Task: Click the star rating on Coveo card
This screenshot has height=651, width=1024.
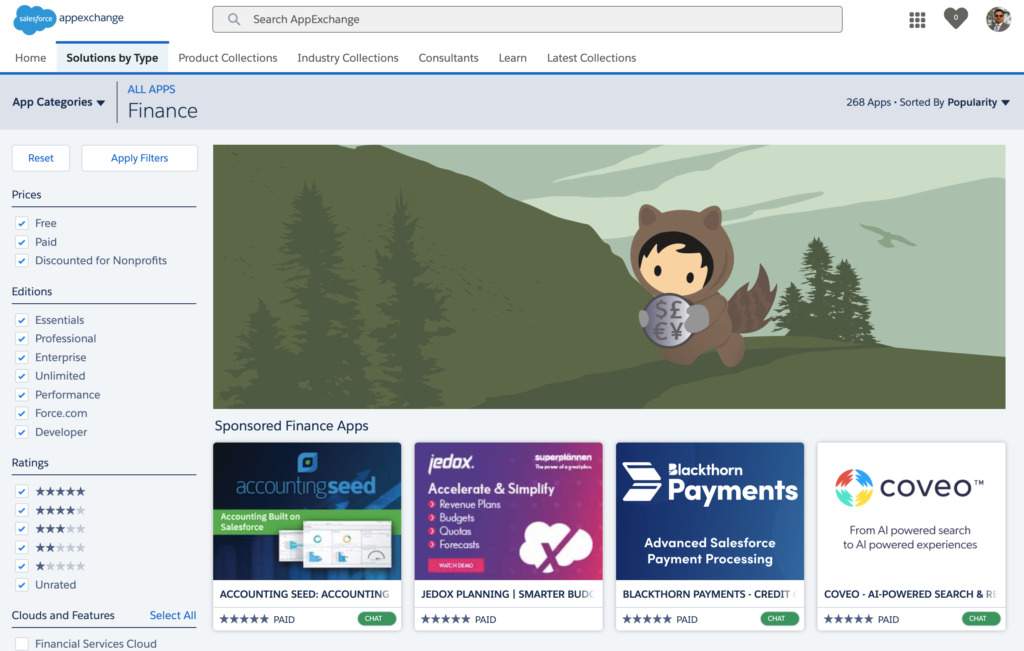Action: [848, 619]
